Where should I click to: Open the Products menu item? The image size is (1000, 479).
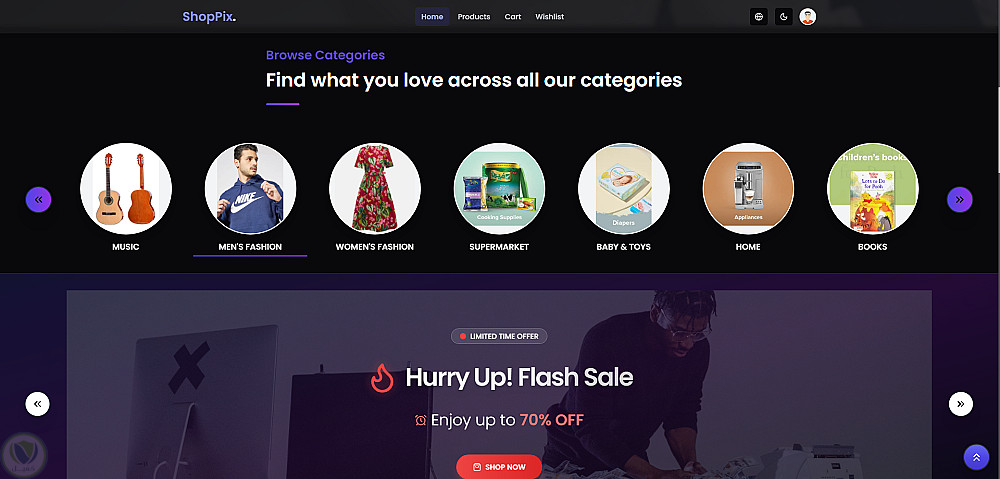(x=474, y=17)
